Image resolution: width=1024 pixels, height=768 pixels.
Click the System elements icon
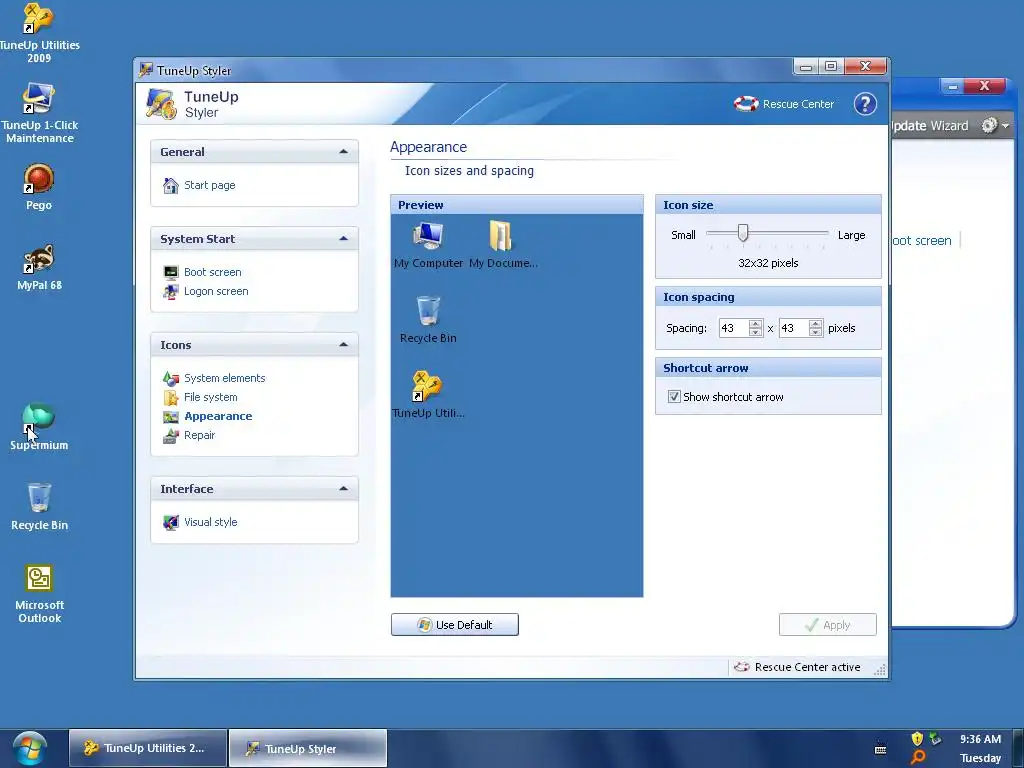(x=170, y=378)
